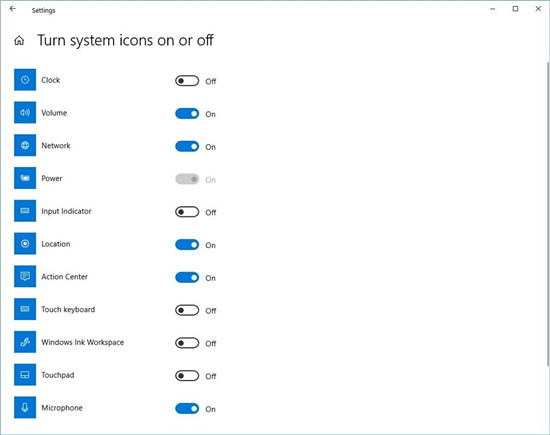Click the Touchpad icon tile
This screenshot has width=550, height=435.
tap(25, 375)
